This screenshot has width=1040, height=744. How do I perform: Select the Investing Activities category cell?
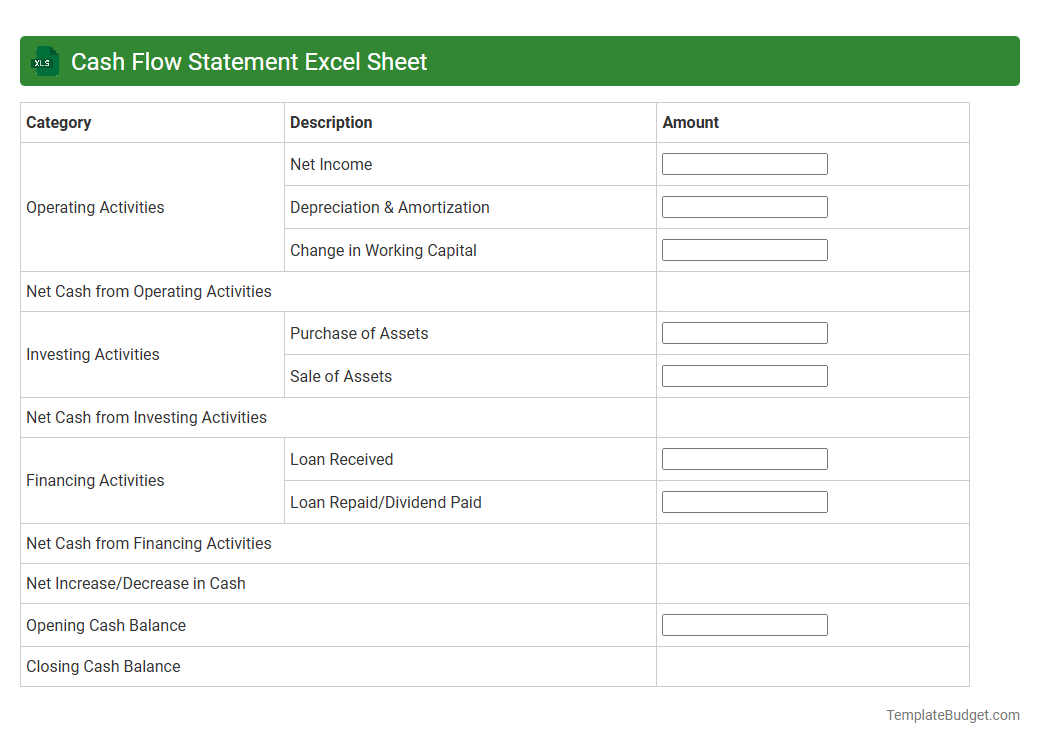coord(92,354)
